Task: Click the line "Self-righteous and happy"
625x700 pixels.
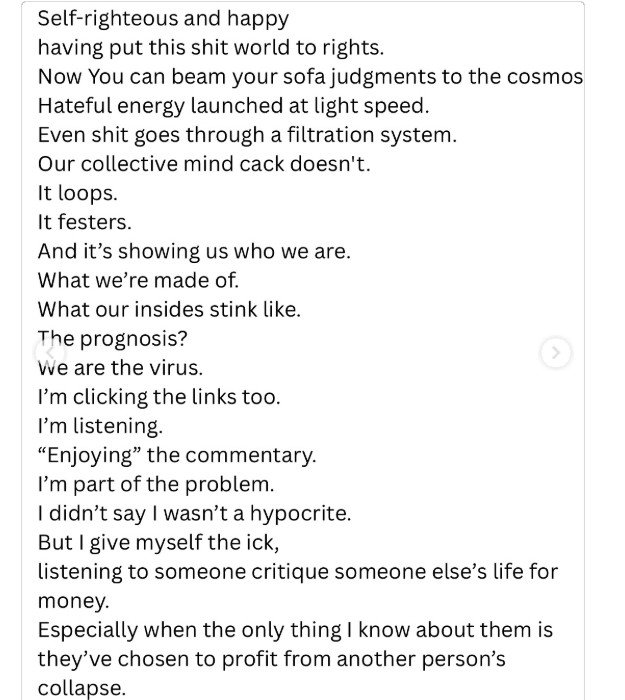Action: point(163,19)
